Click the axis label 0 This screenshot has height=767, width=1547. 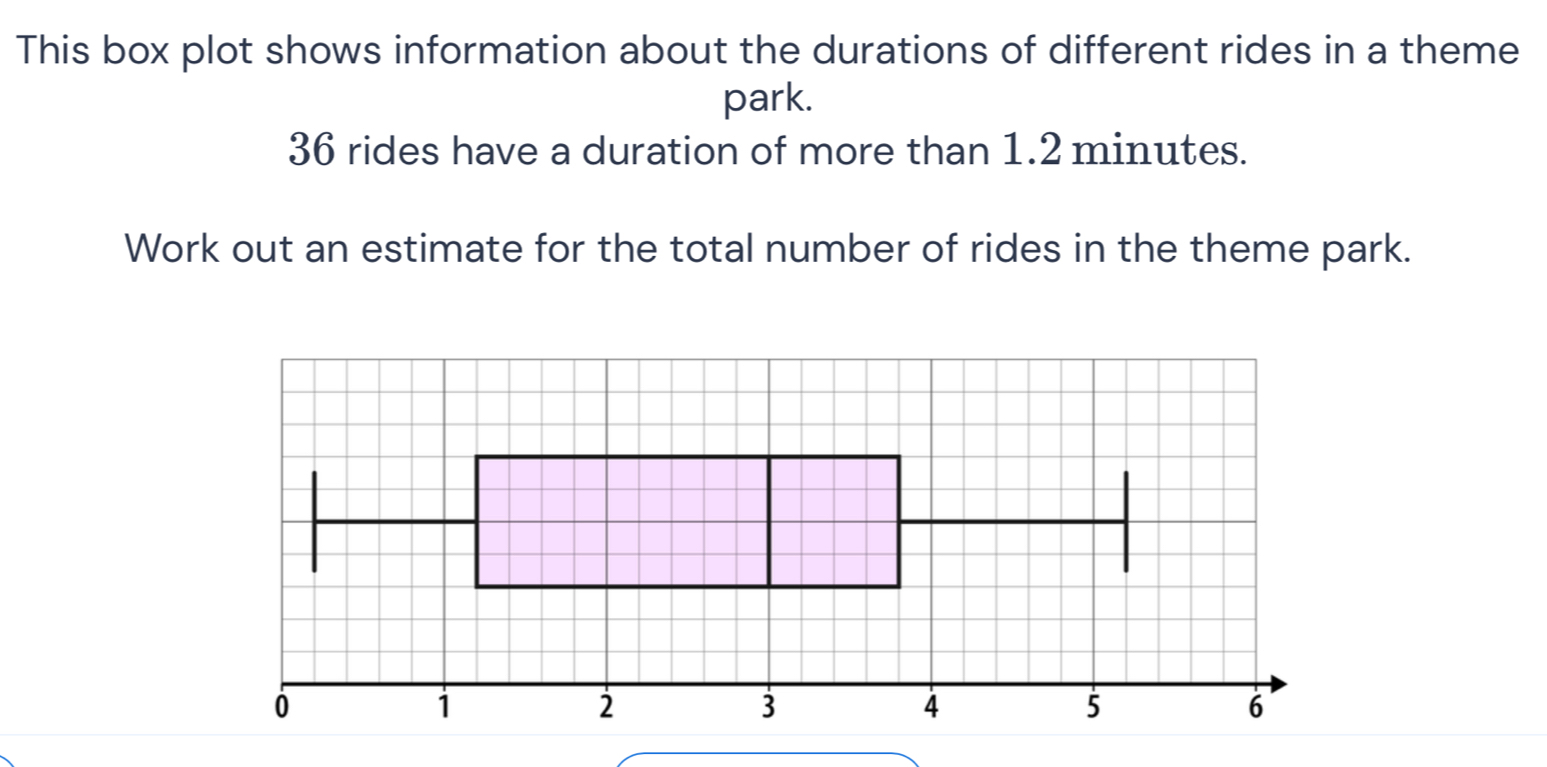(281, 708)
